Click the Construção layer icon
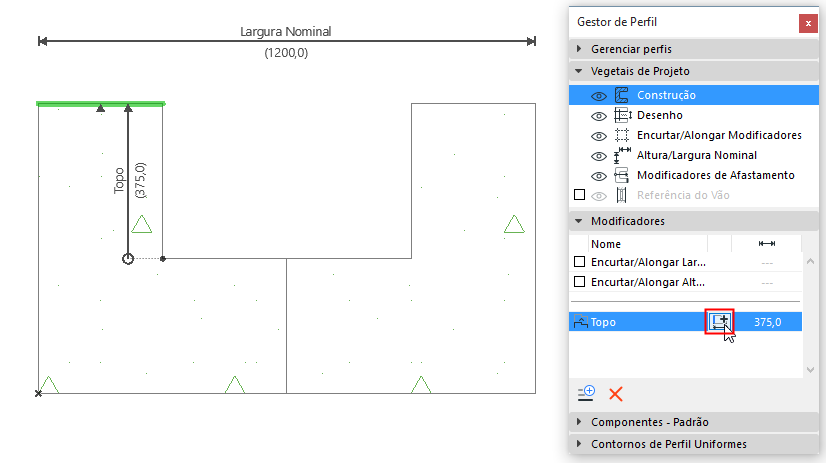This screenshot has width=826, height=463. click(622, 95)
